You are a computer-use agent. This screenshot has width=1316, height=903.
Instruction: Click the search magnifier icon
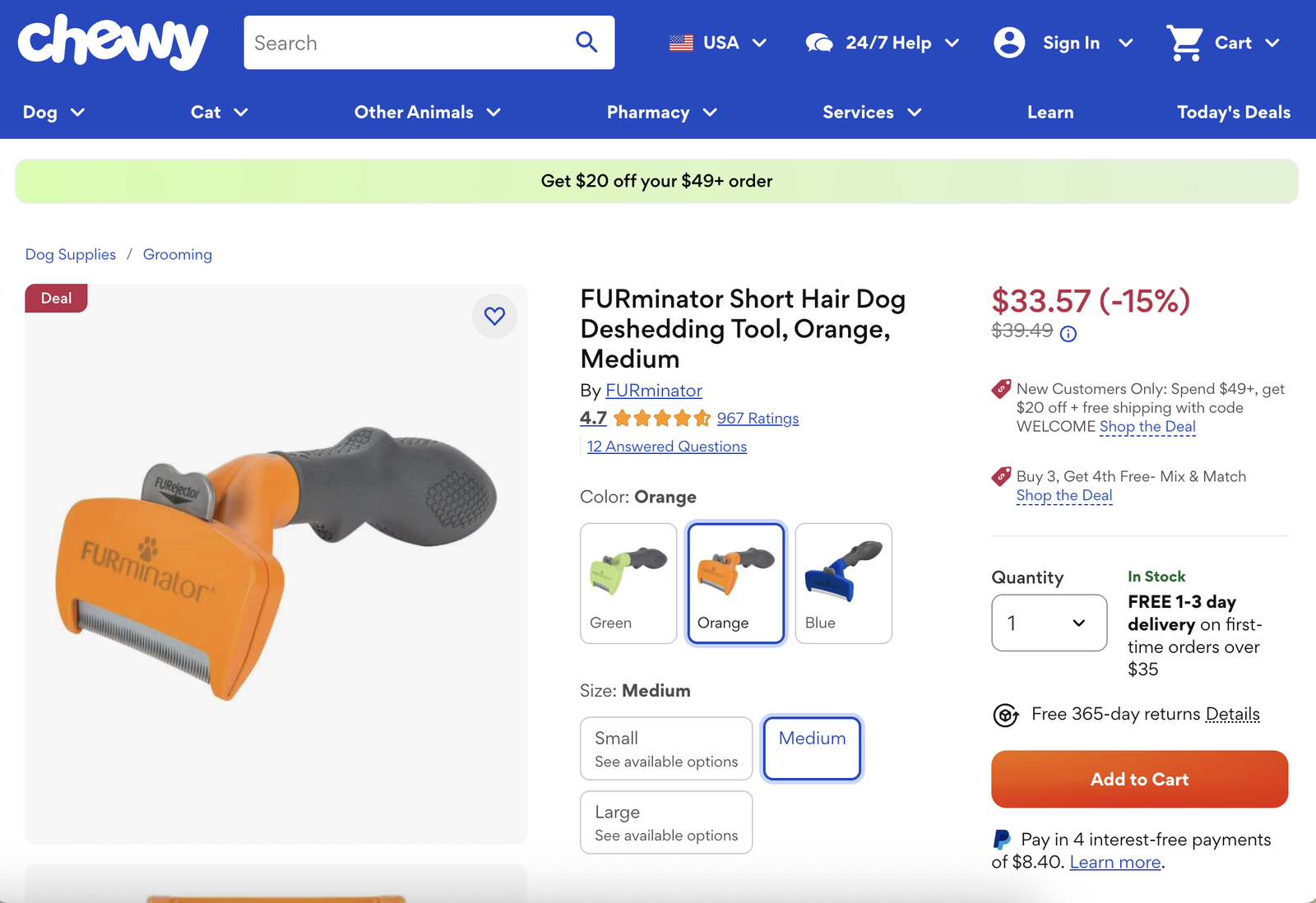click(586, 42)
